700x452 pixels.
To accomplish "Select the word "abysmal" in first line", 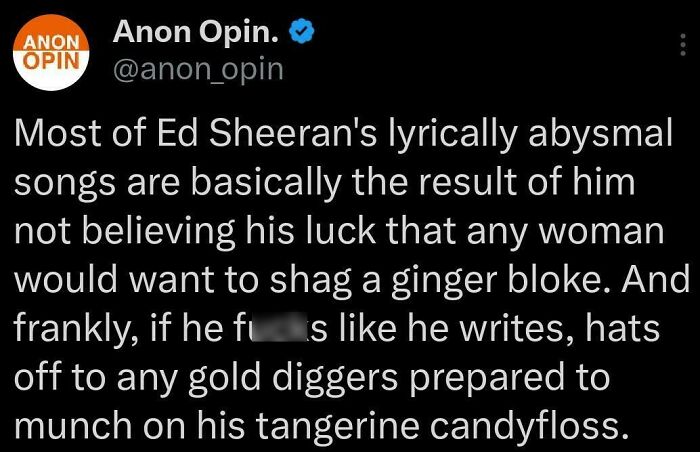I will tap(600, 135).
